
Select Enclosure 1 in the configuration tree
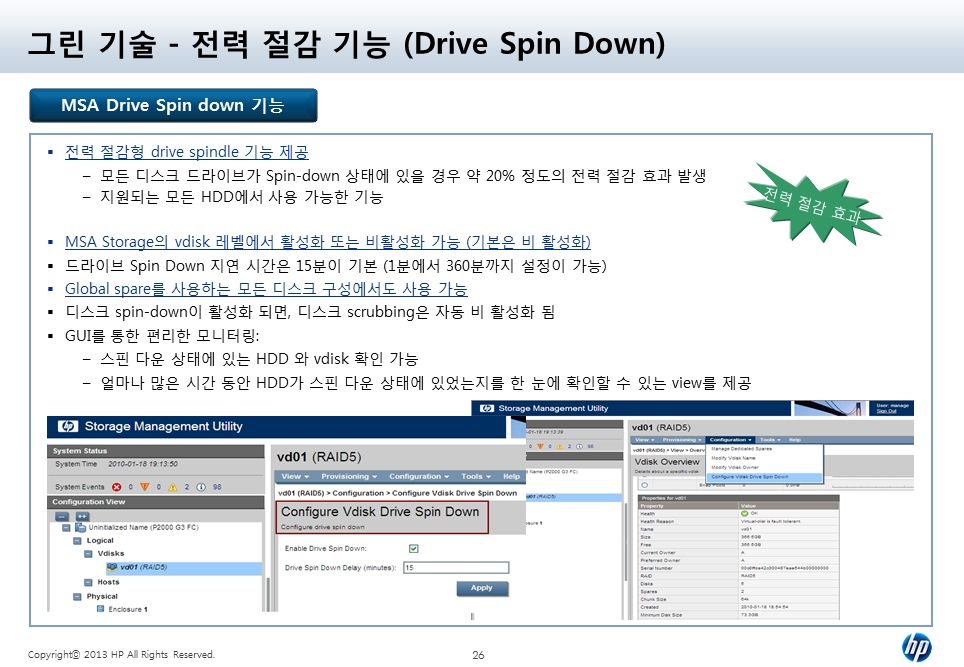tap(128, 609)
